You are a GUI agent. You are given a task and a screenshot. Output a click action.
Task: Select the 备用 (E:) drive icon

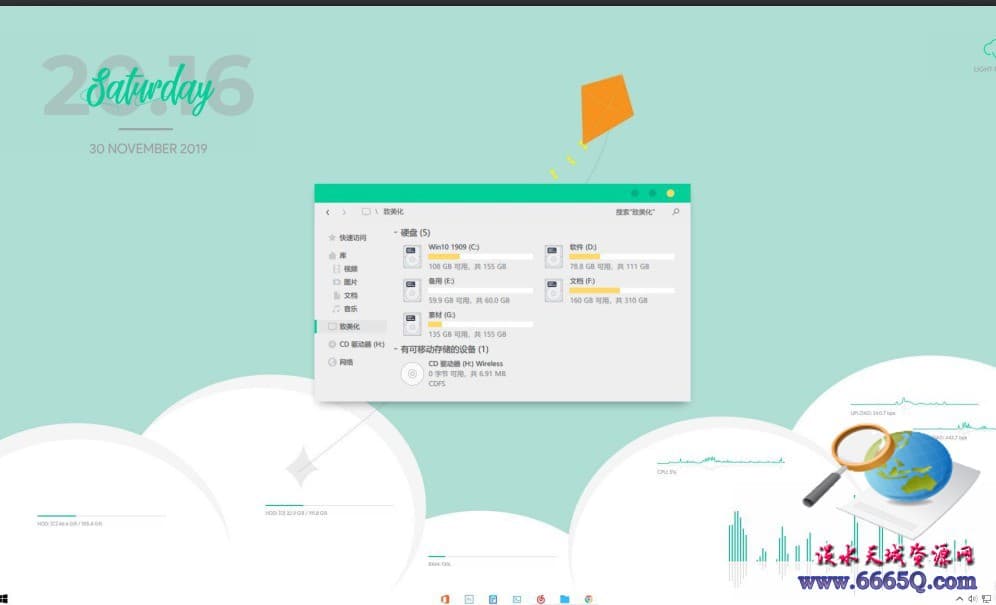pyautogui.click(x=412, y=290)
